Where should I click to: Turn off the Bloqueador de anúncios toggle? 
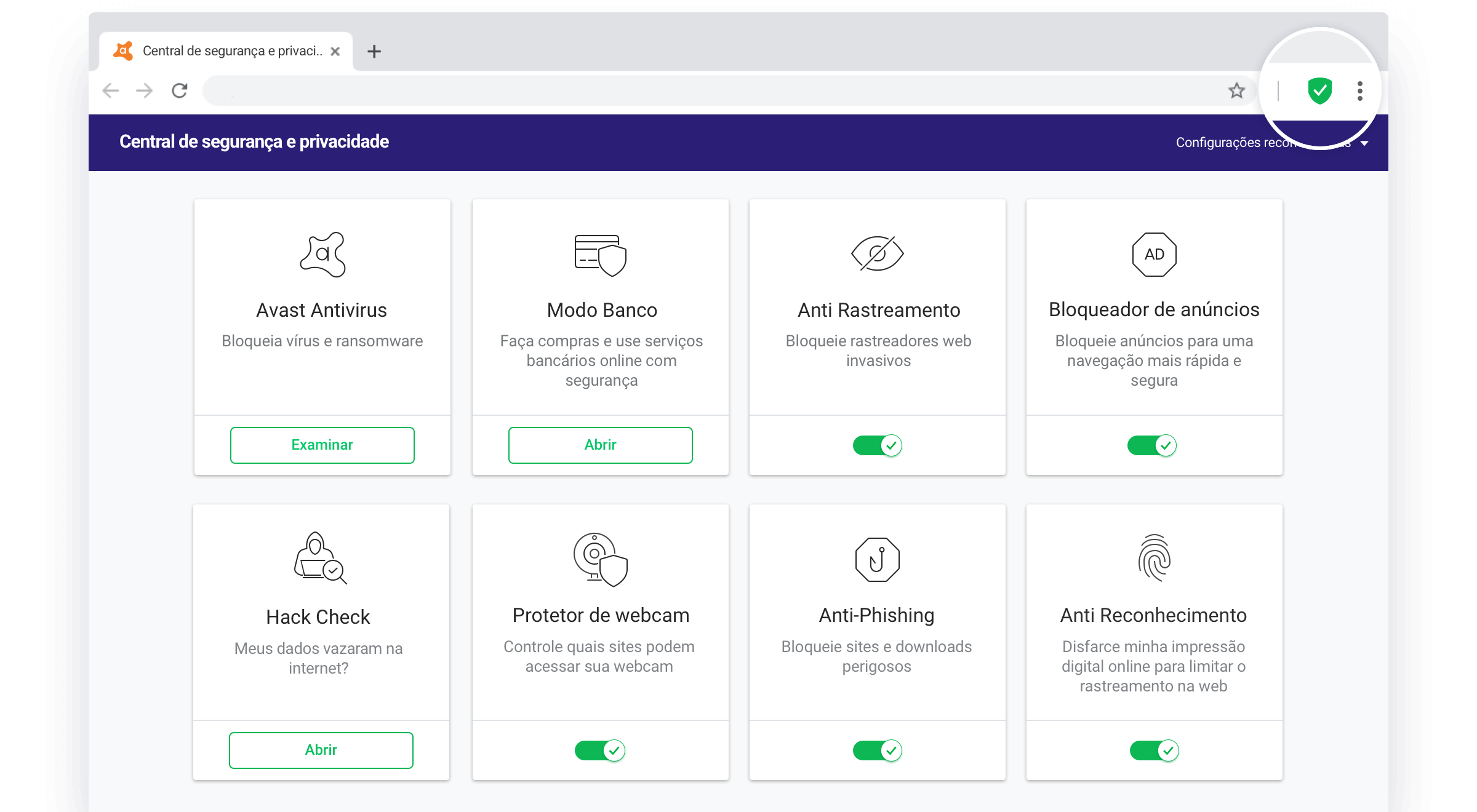(x=1152, y=445)
